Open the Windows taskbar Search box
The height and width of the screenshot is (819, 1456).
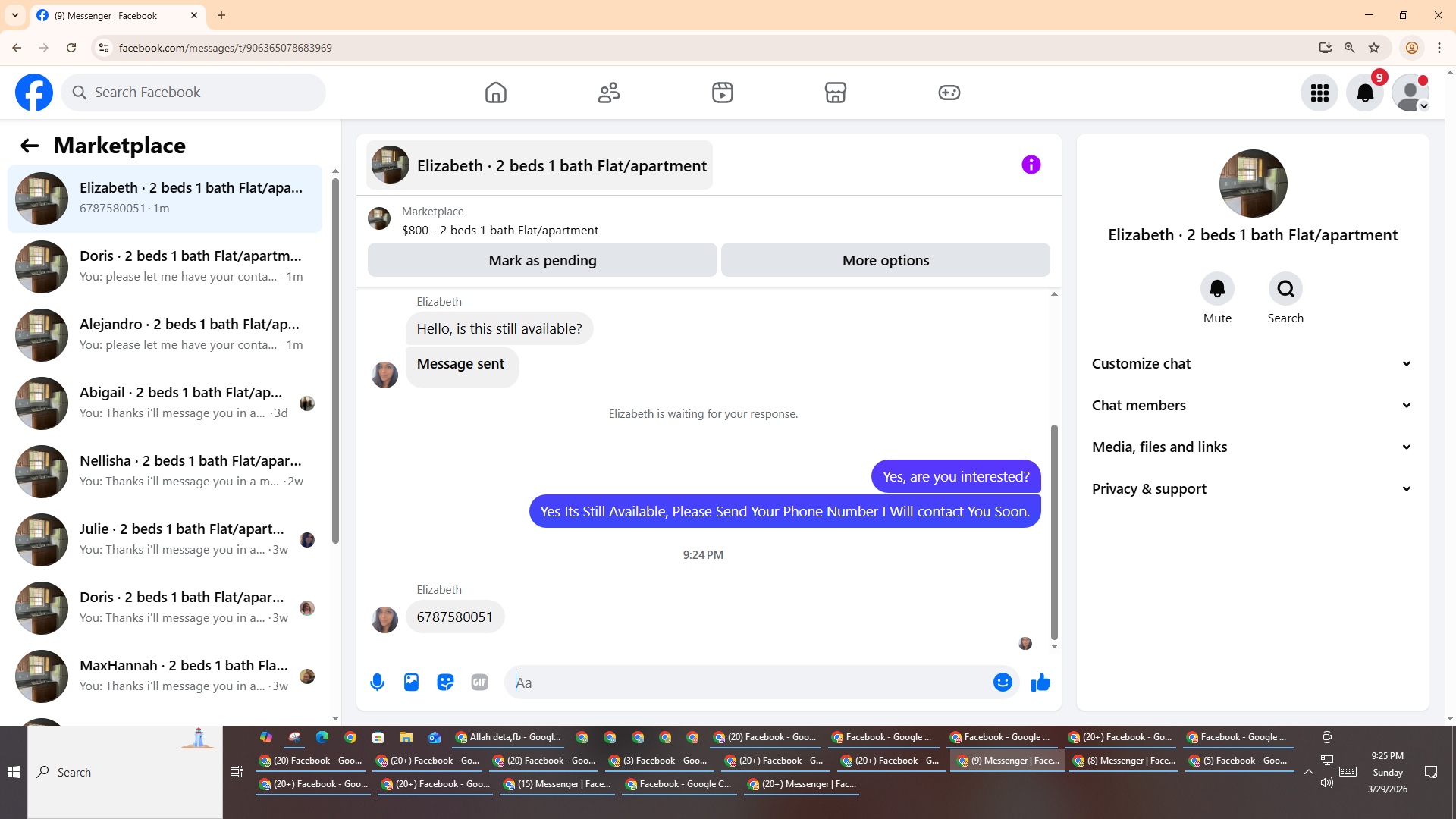(125, 772)
